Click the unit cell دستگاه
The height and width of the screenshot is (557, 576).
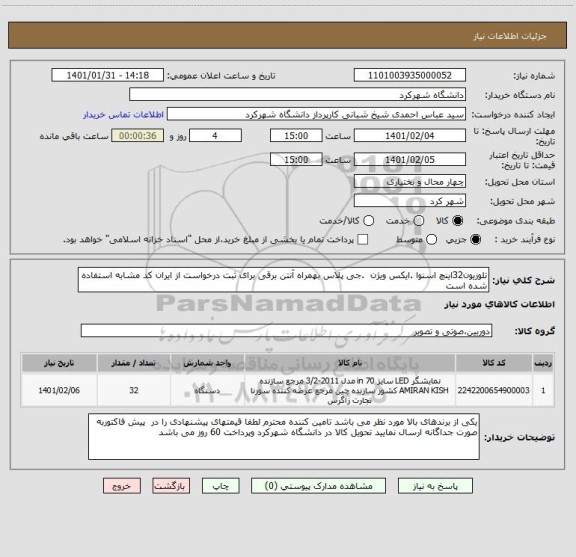tap(207, 390)
